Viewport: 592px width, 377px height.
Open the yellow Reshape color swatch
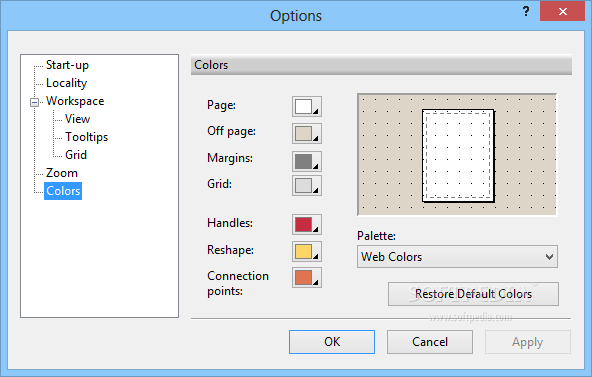(x=307, y=251)
